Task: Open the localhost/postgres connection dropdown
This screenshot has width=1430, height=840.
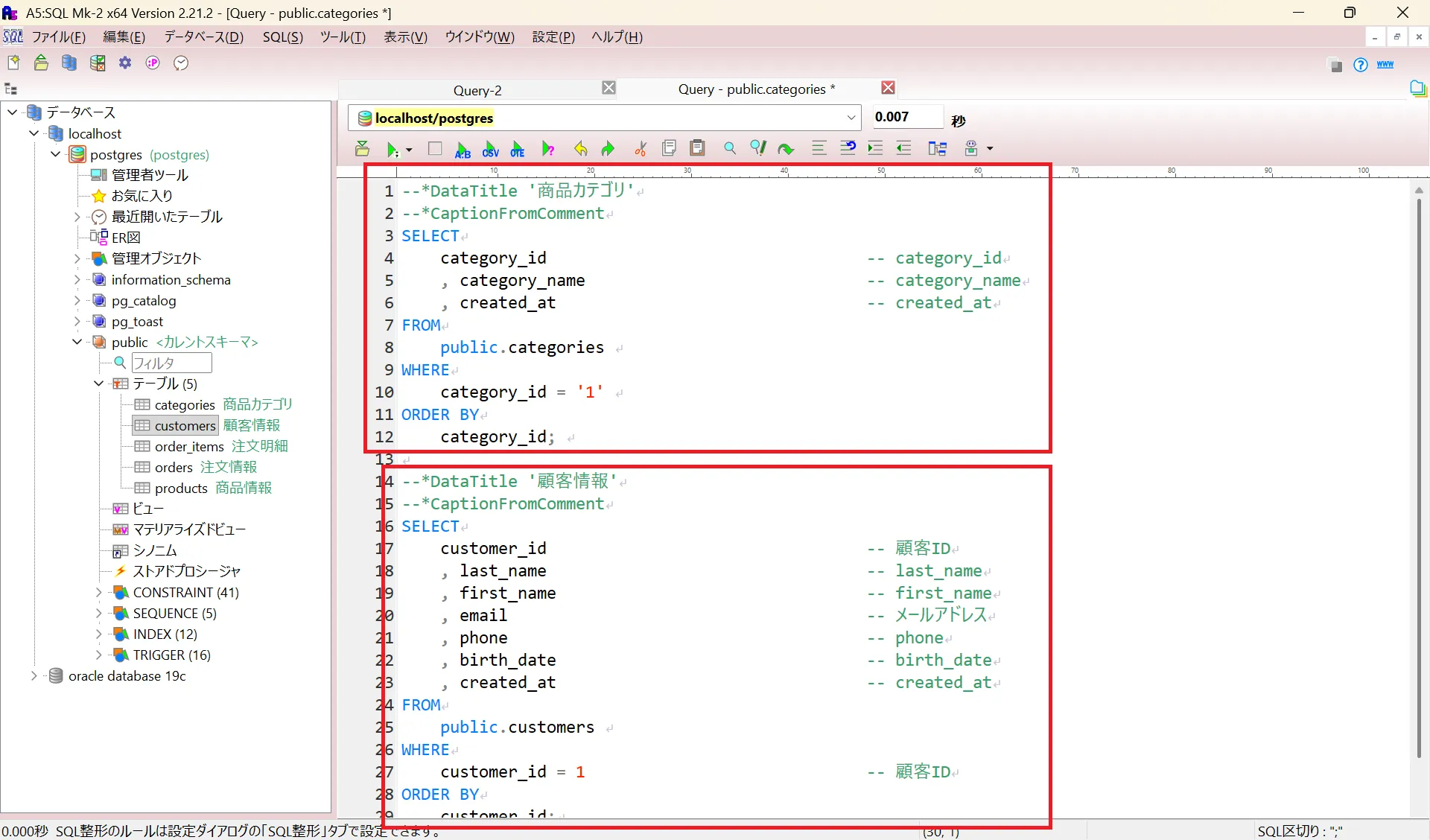Action: pyautogui.click(x=851, y=118)
